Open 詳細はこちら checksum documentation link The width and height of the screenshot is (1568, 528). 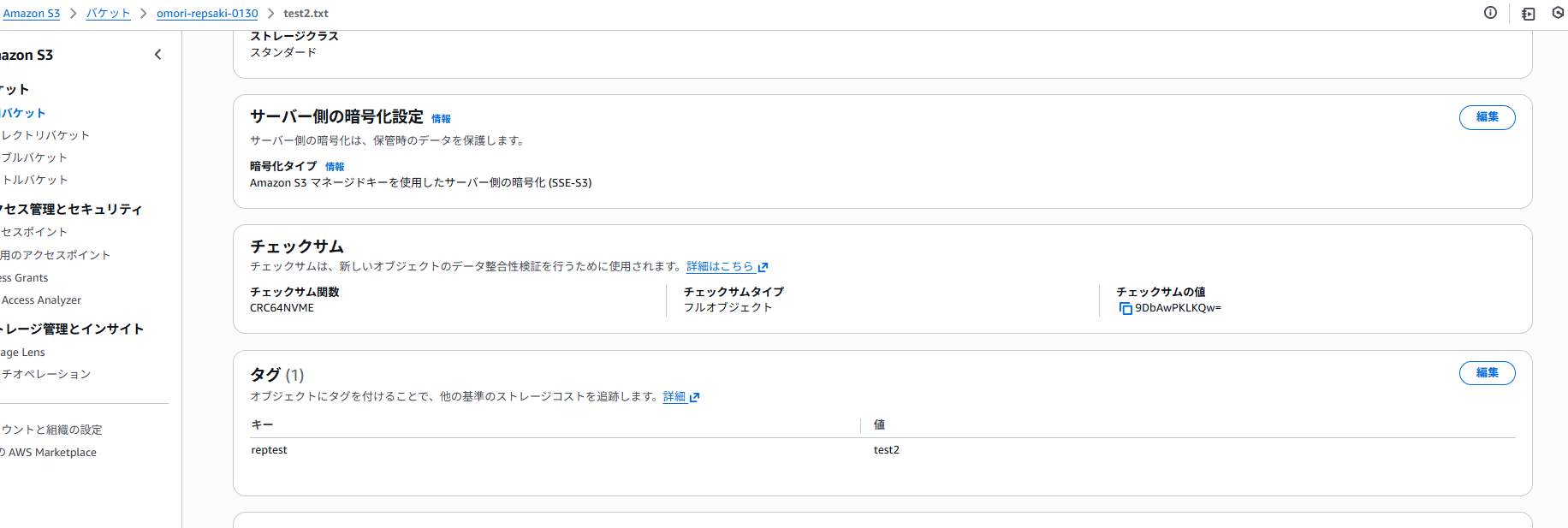pos(720,266)
